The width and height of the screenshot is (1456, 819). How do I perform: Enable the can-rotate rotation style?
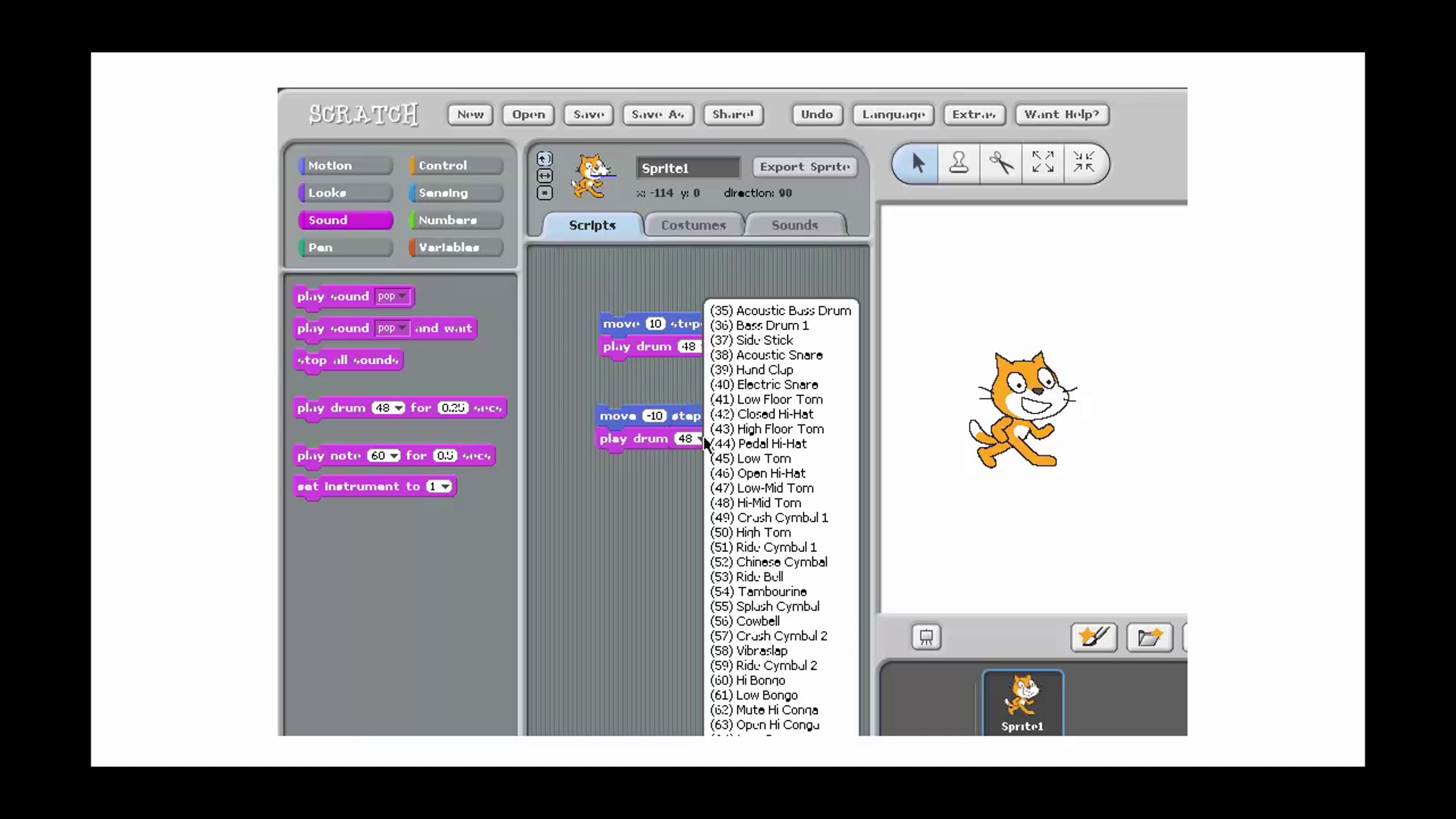coord(545,159)
